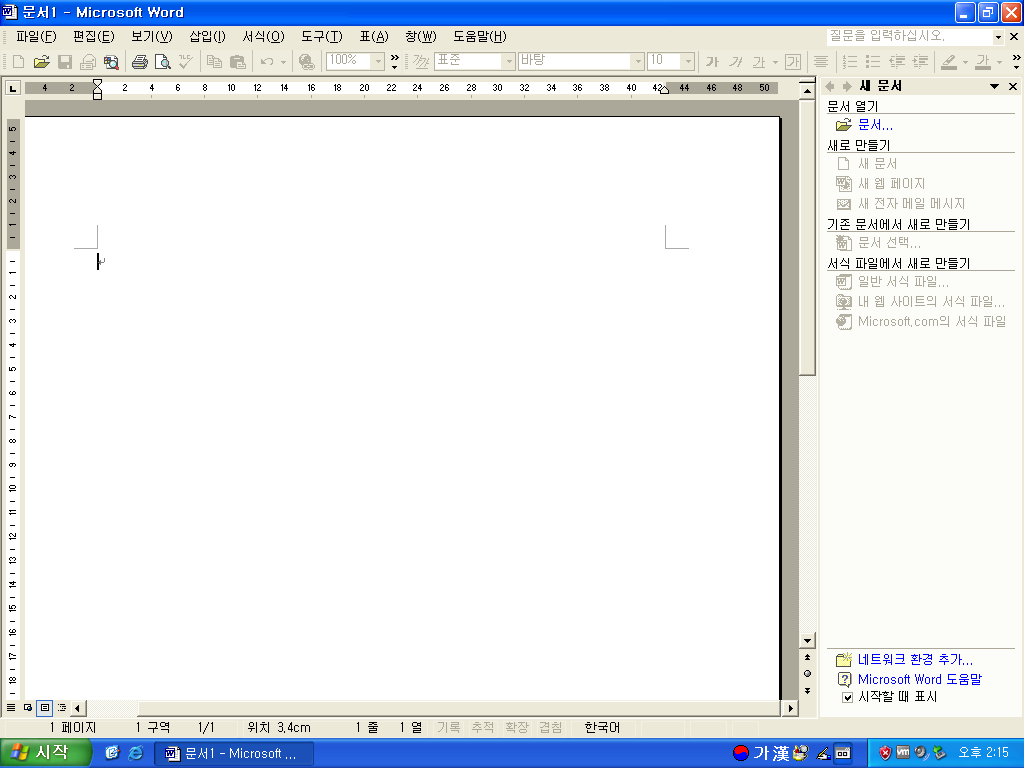Click the Select Browse Object circle button

(x=807, y=674)
